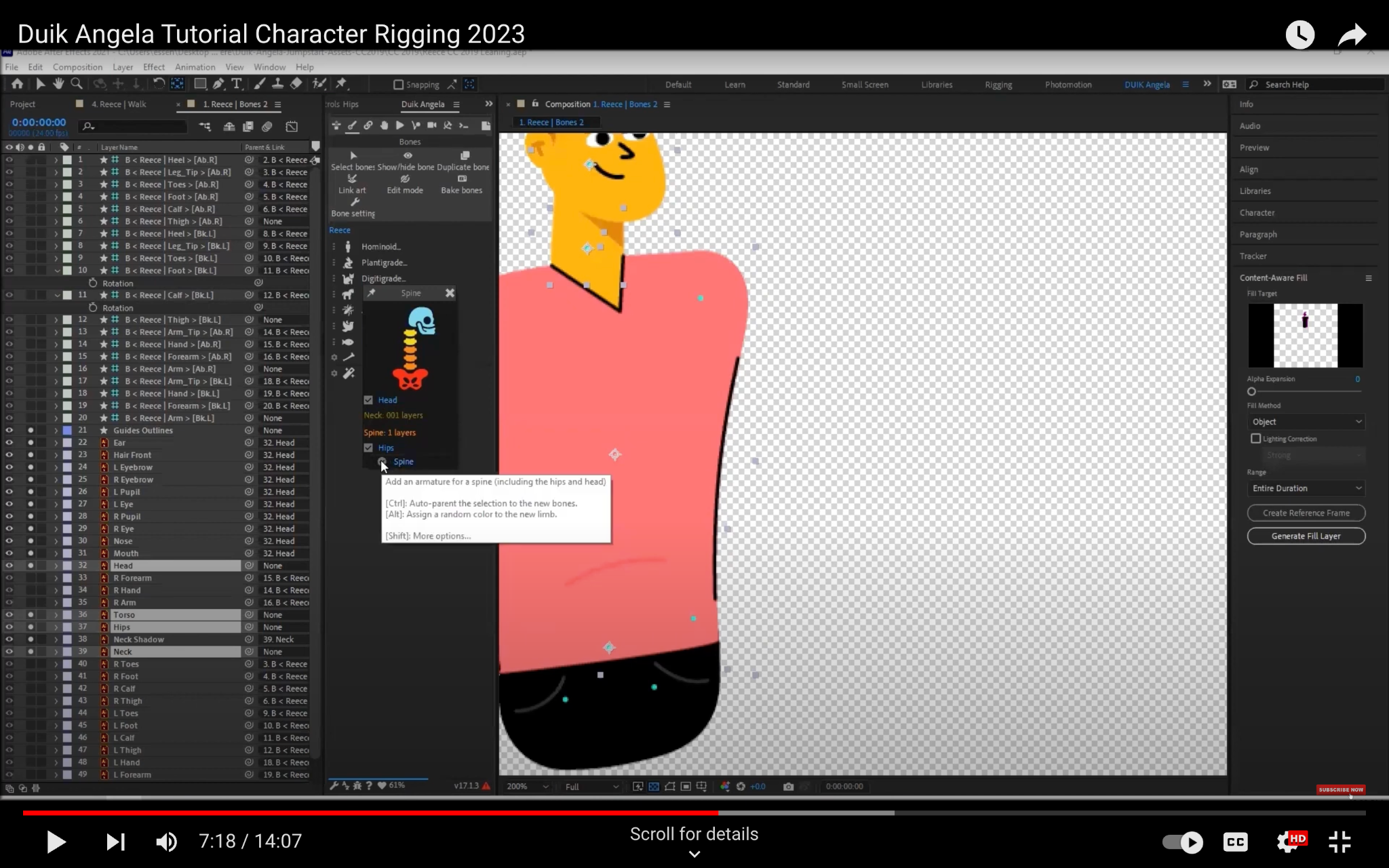The height and width of the screenshot is (868, 1389).
Task: Click the Alpha Expansion slider handle
Action: point(1252,391)
